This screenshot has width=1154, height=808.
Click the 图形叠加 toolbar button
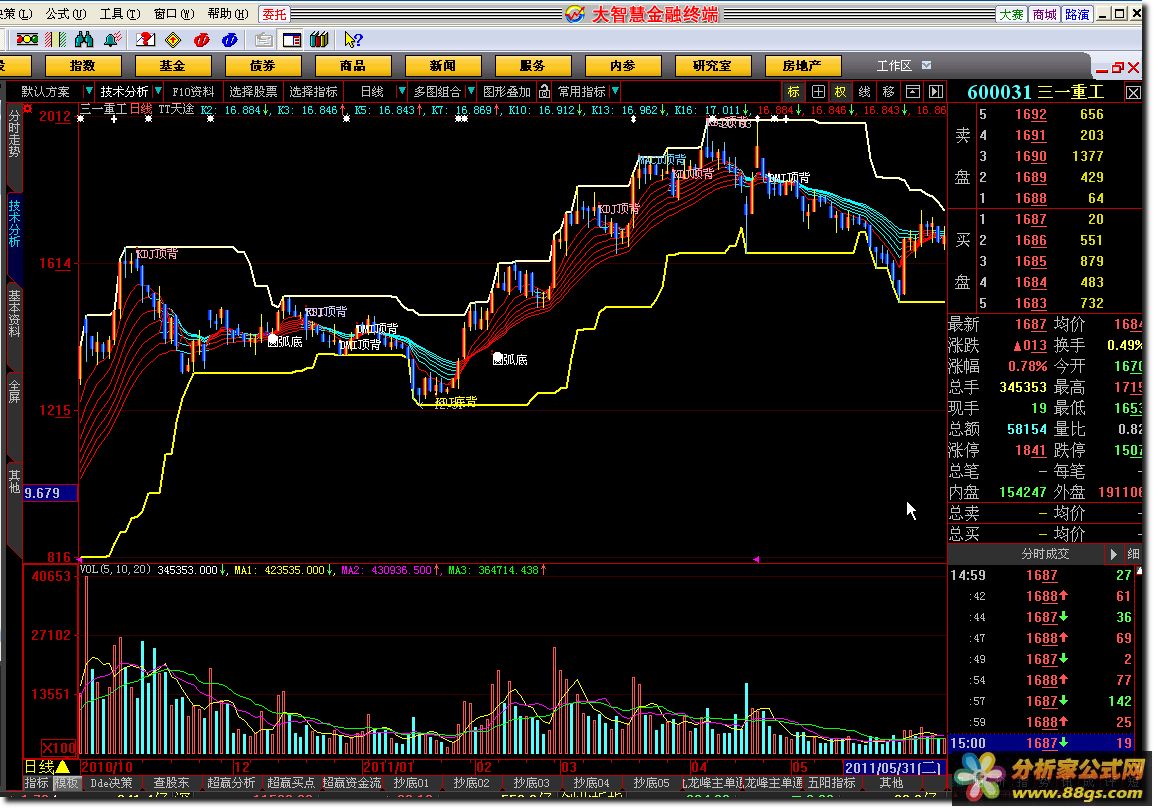point(507,91)
